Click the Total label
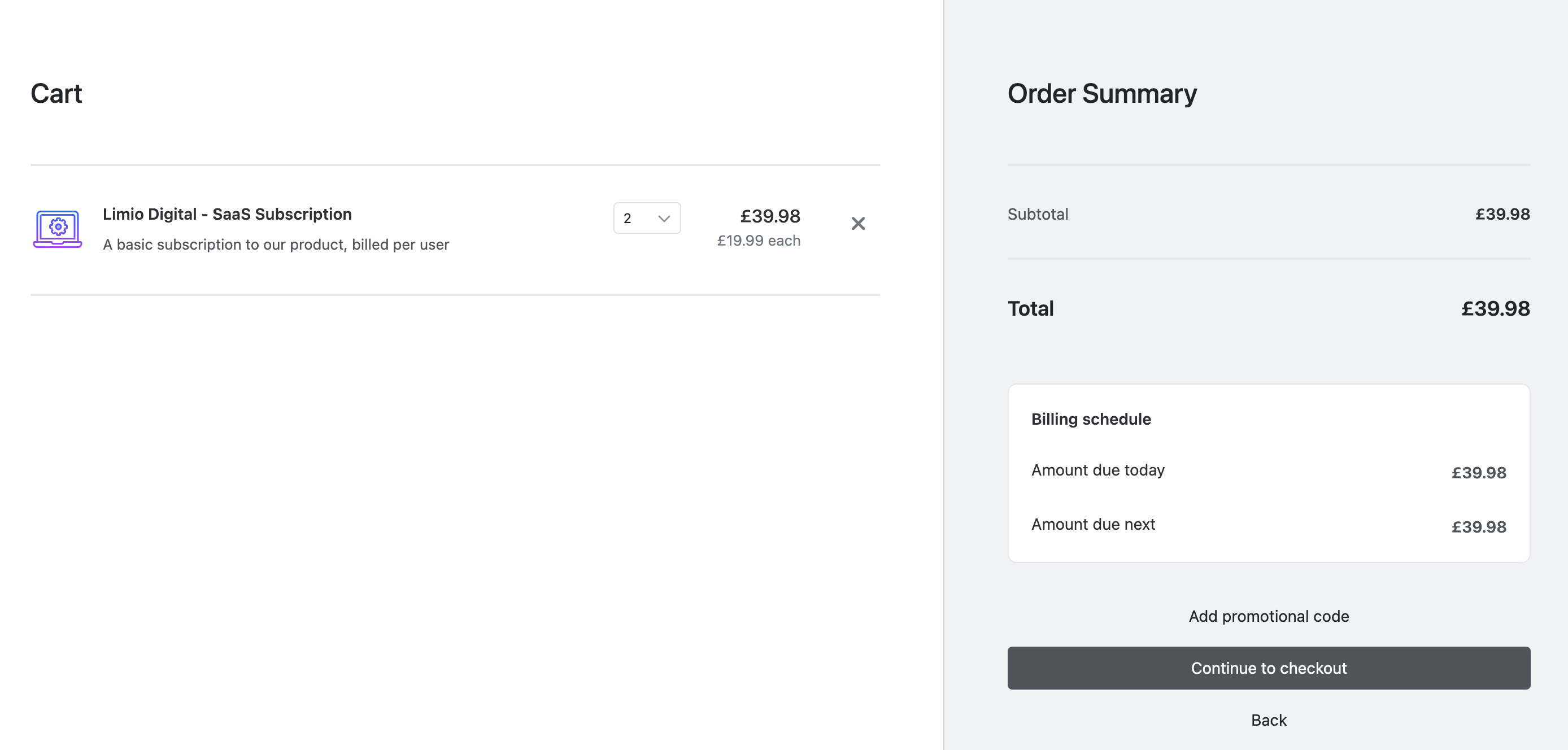The height and width of the screenshot is (750, 1568). (1030, 309)
